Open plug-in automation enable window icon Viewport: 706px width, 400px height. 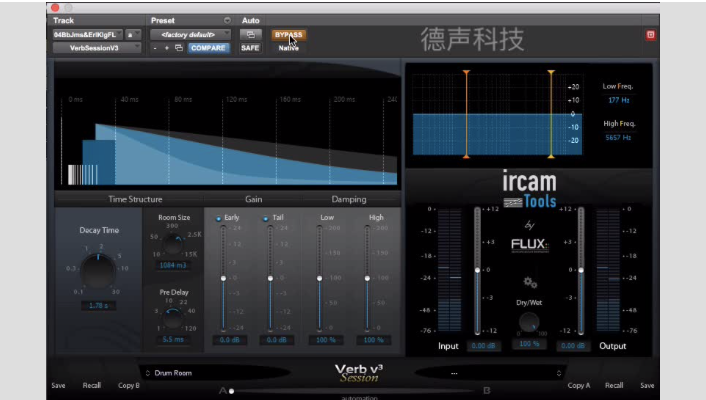tap(250, 35)
